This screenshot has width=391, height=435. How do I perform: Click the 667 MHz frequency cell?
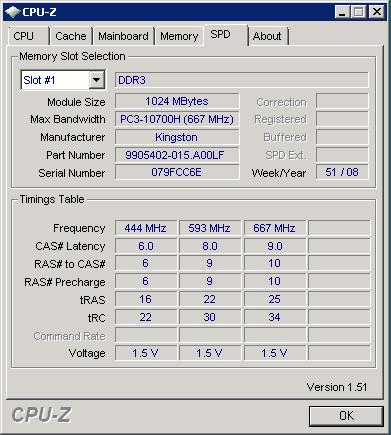pos(275,228)
